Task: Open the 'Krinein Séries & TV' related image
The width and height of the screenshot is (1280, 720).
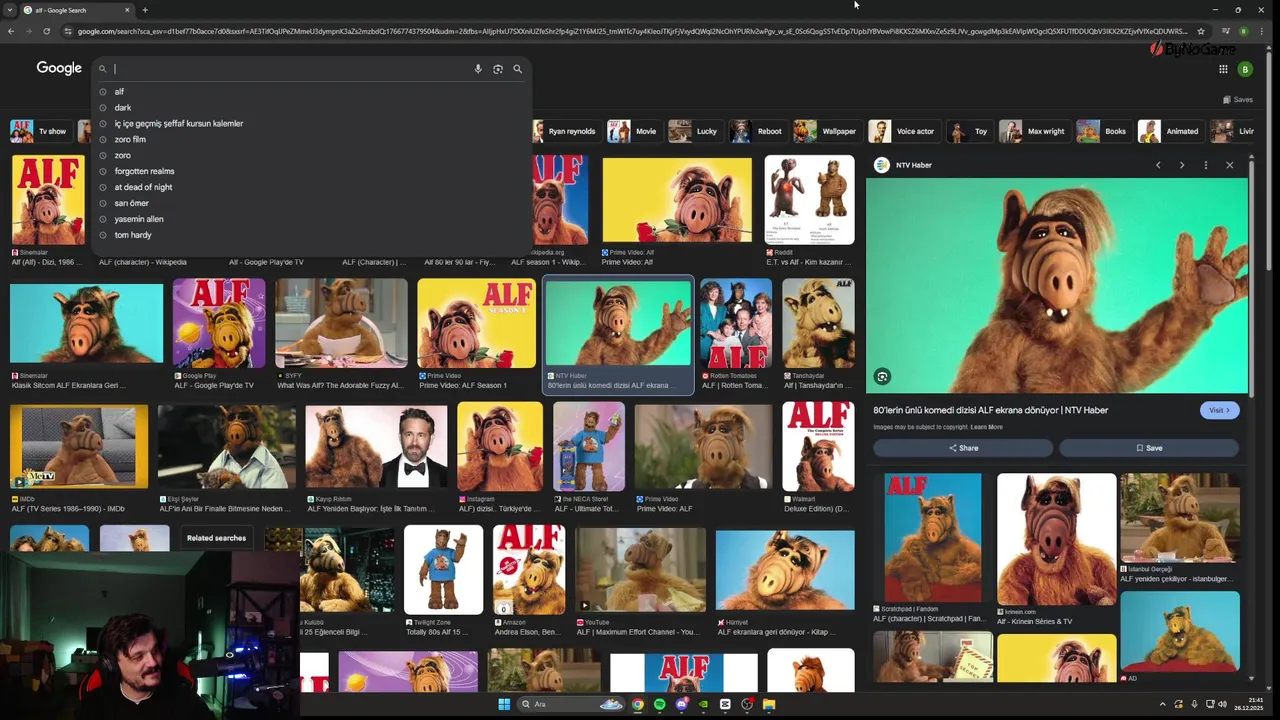Action: click(x=1056, y=540)
